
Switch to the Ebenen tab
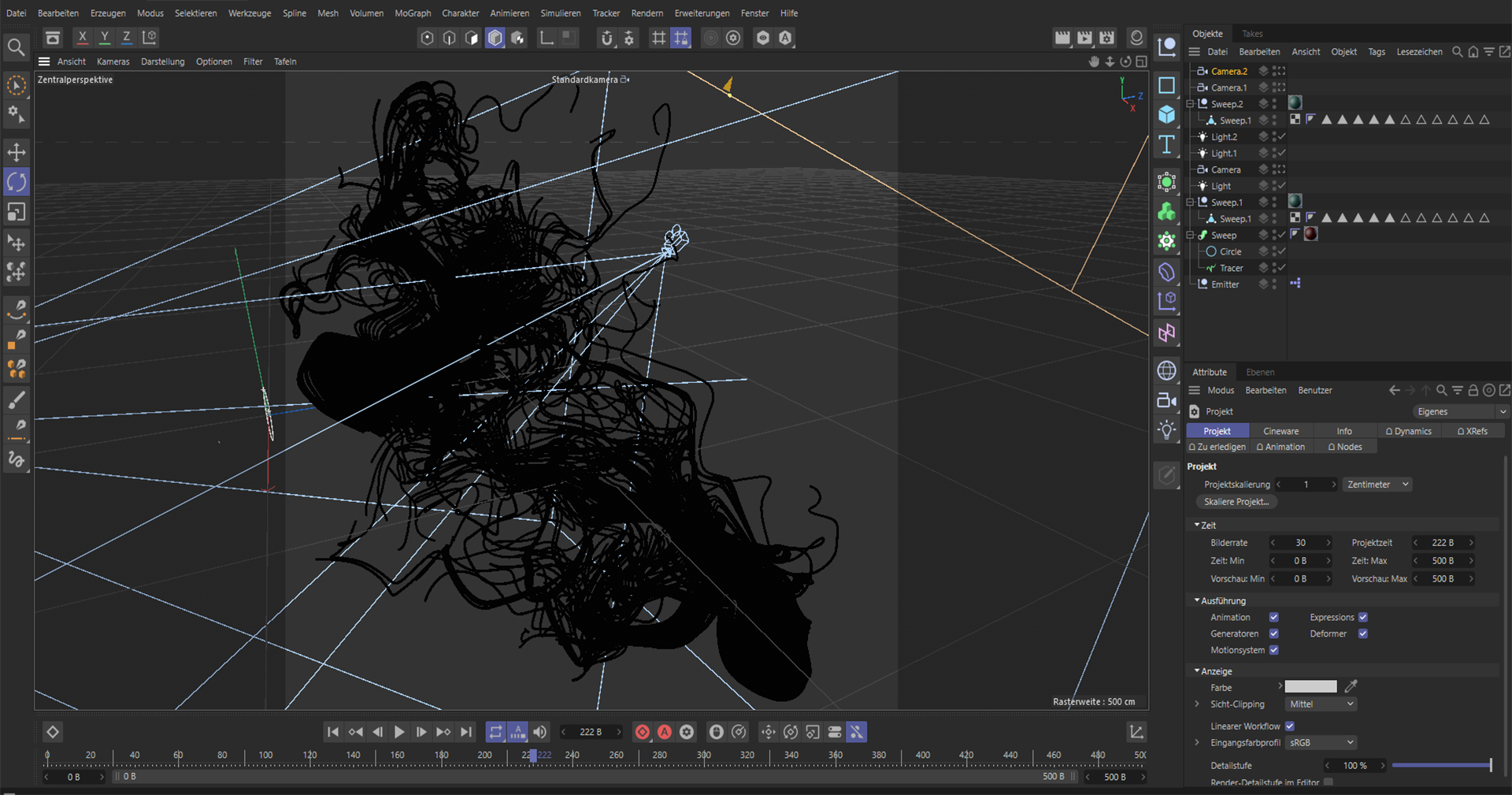pos(1260,372)
